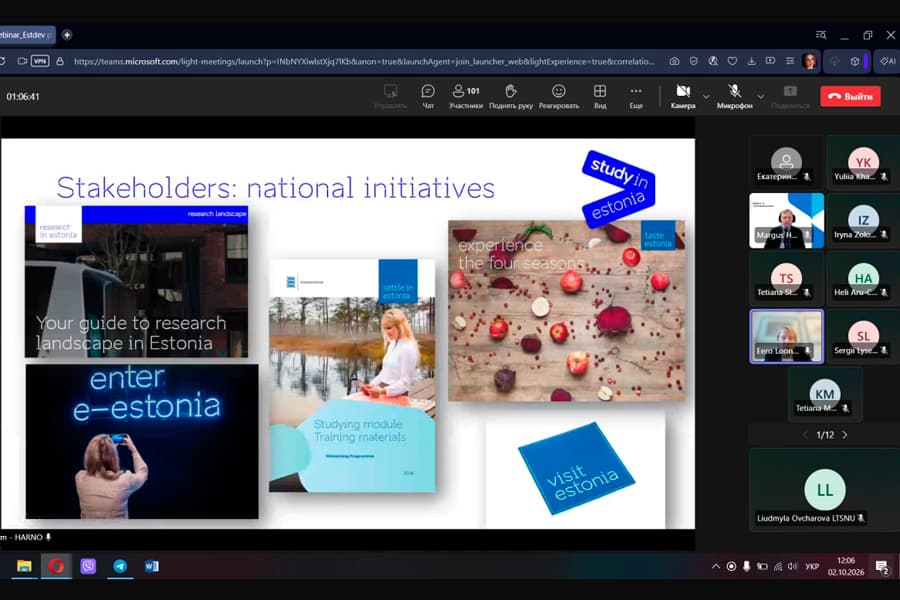The image size is (900, 600).
Task: Open the browser easy setup sliders icon
Action: [790, 61]
